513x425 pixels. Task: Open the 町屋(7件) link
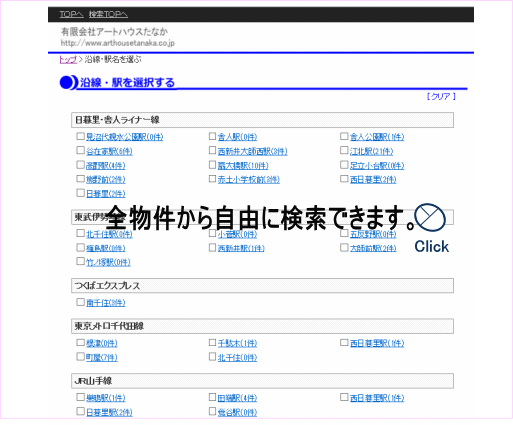[102, 358]
